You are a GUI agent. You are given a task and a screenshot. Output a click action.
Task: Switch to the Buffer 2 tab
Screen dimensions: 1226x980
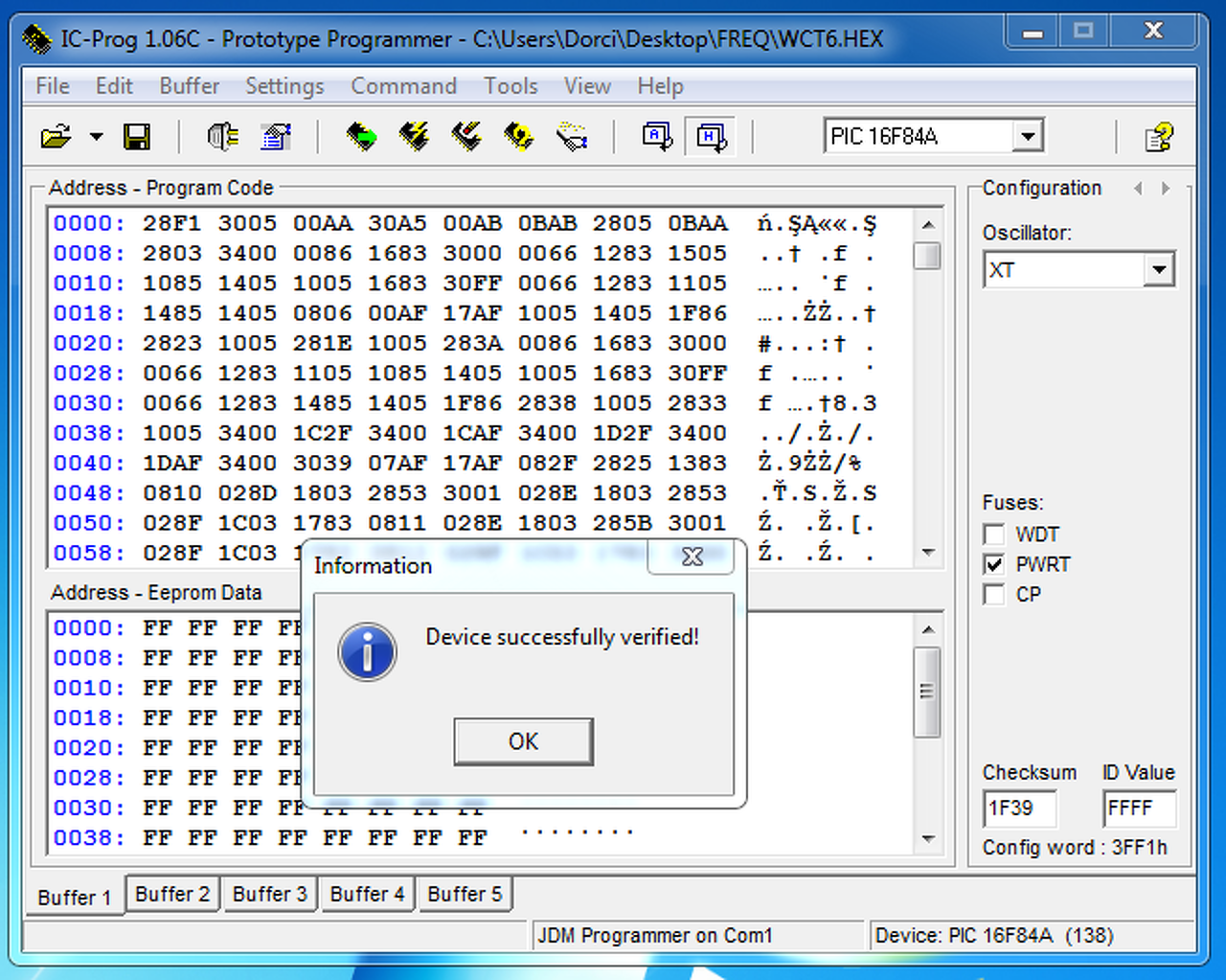coord(172,894)
